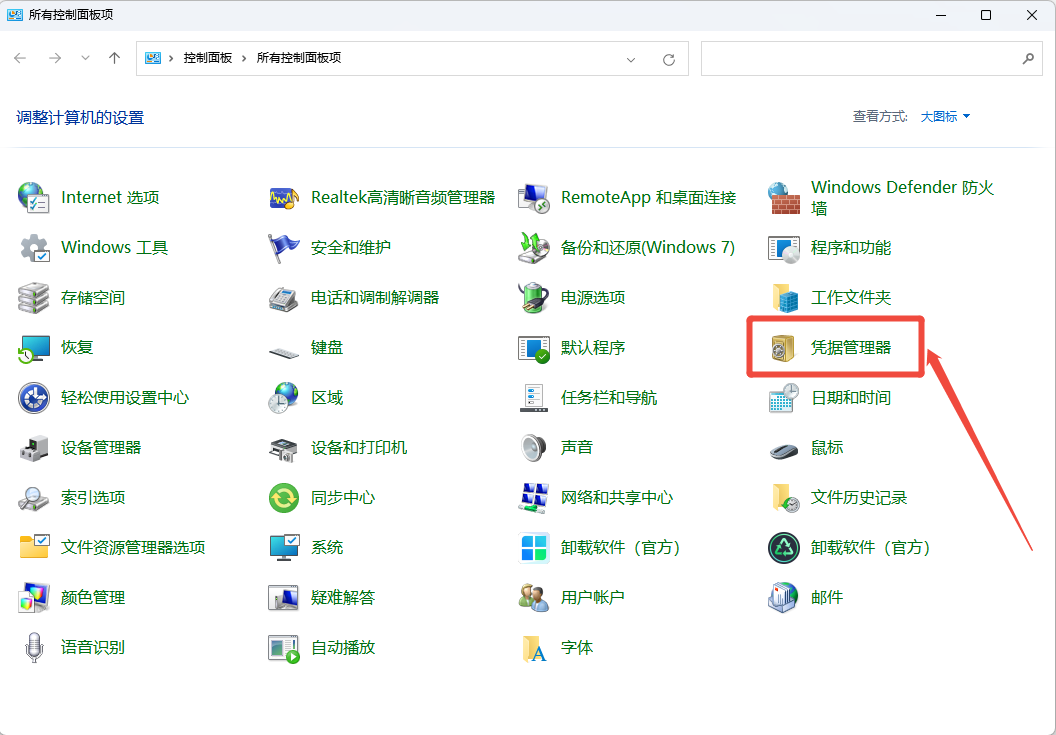Viewport: 1056px width, 735px height.
Task: Open the Windows Defender 防火墙 brick wall icon
Action: coord(784,197)
